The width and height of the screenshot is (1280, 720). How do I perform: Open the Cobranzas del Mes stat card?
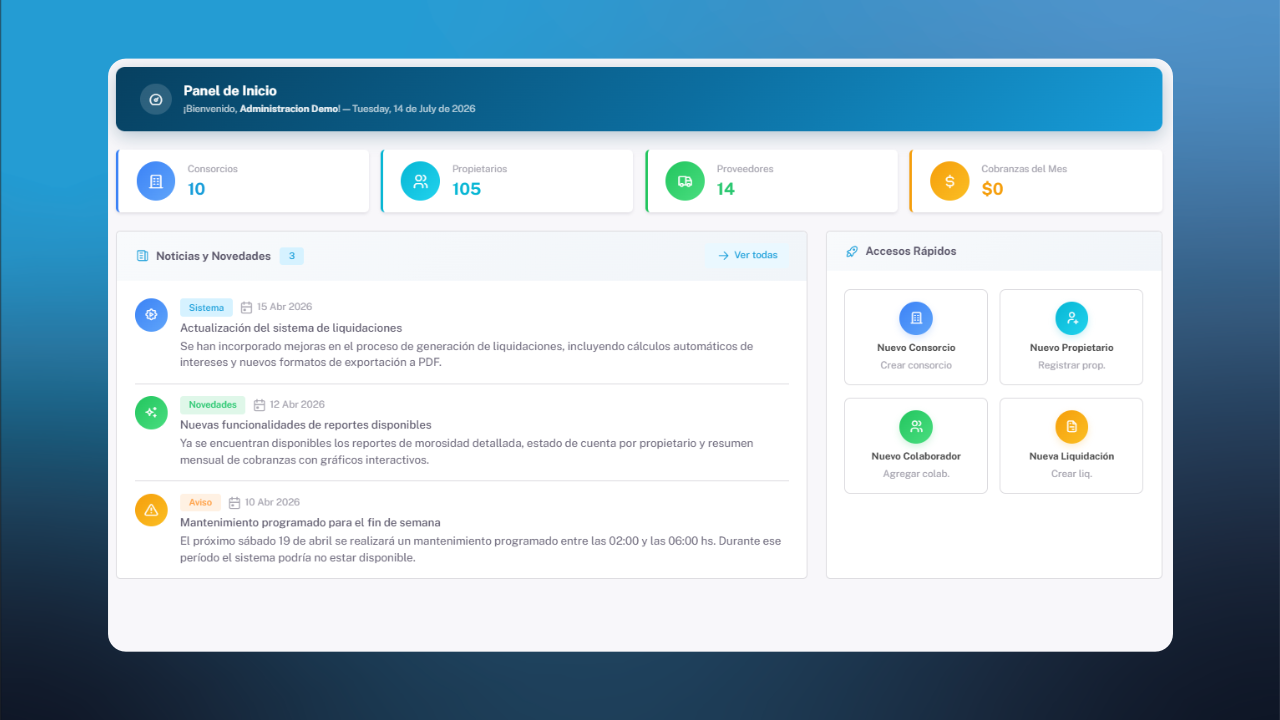point(1036,181)
